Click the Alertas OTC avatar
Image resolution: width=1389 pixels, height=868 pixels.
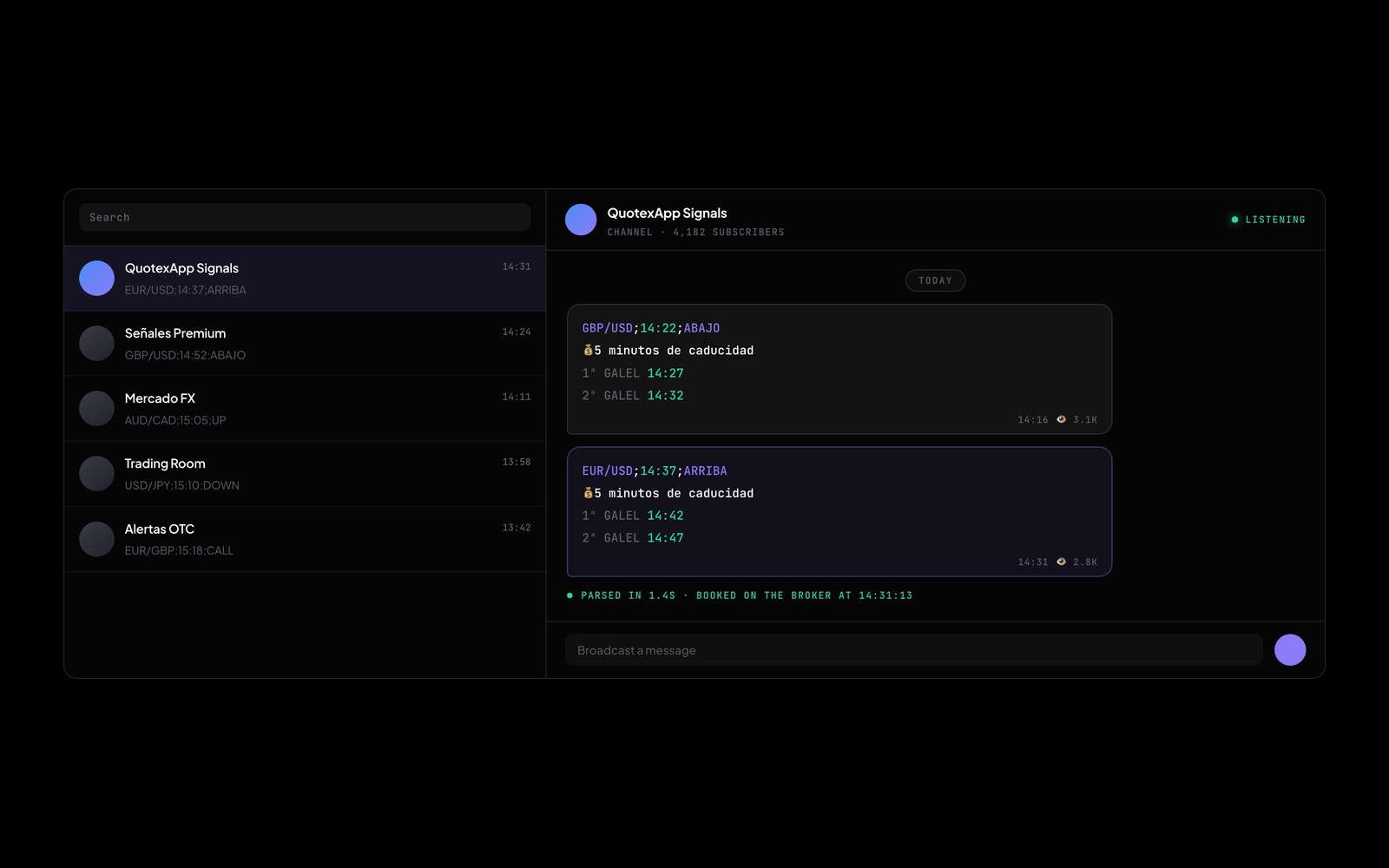click(x=96, y=539)
